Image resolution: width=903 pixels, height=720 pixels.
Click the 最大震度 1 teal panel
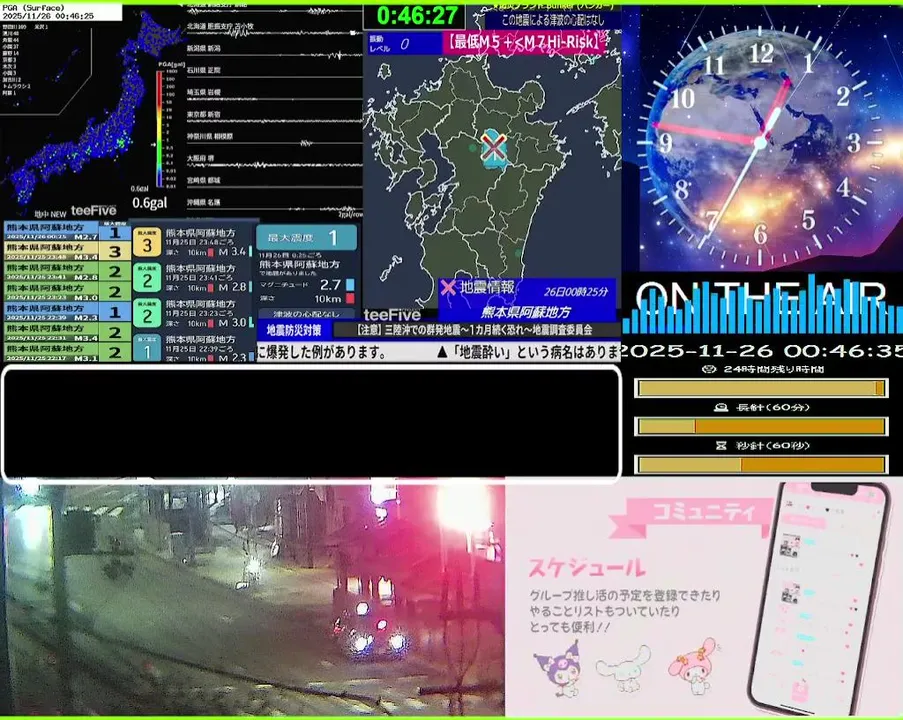[306, 237]
